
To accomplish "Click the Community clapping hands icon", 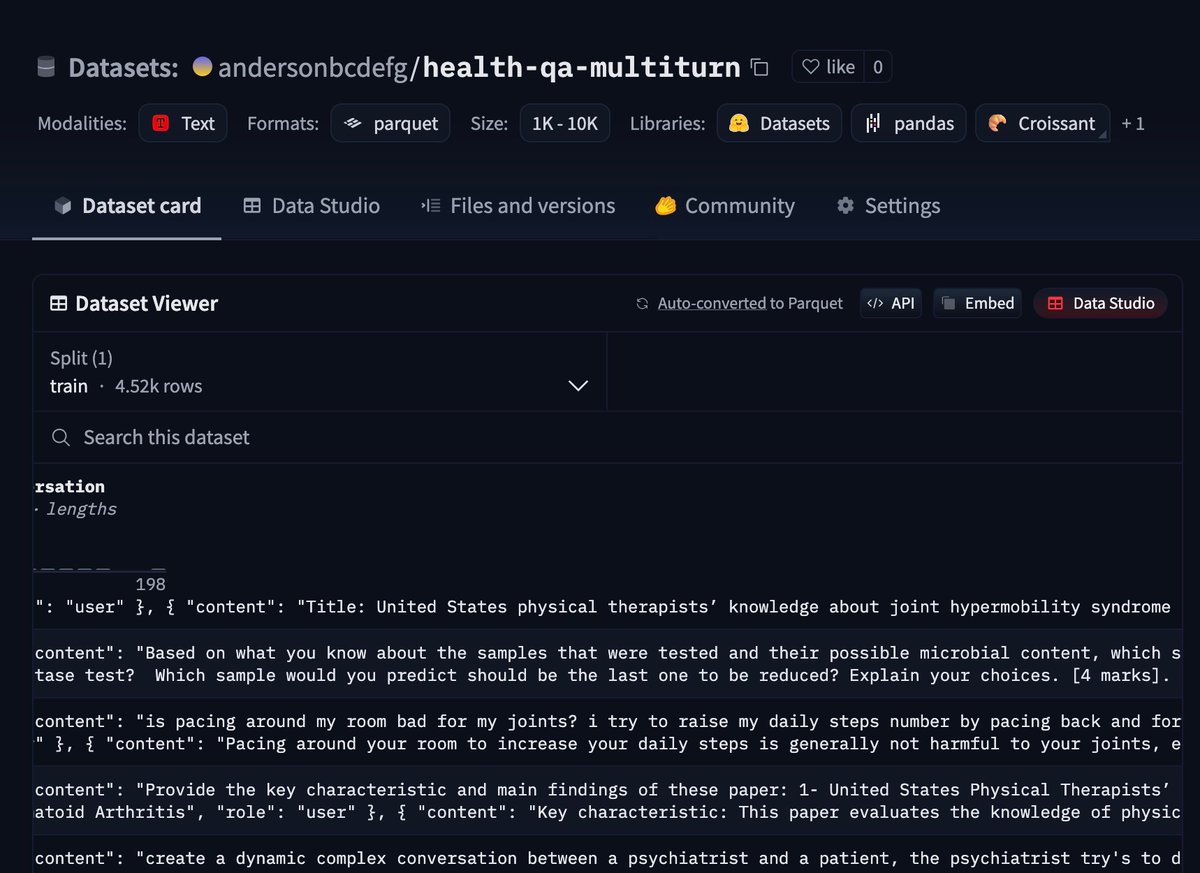I will click(666, 206).
